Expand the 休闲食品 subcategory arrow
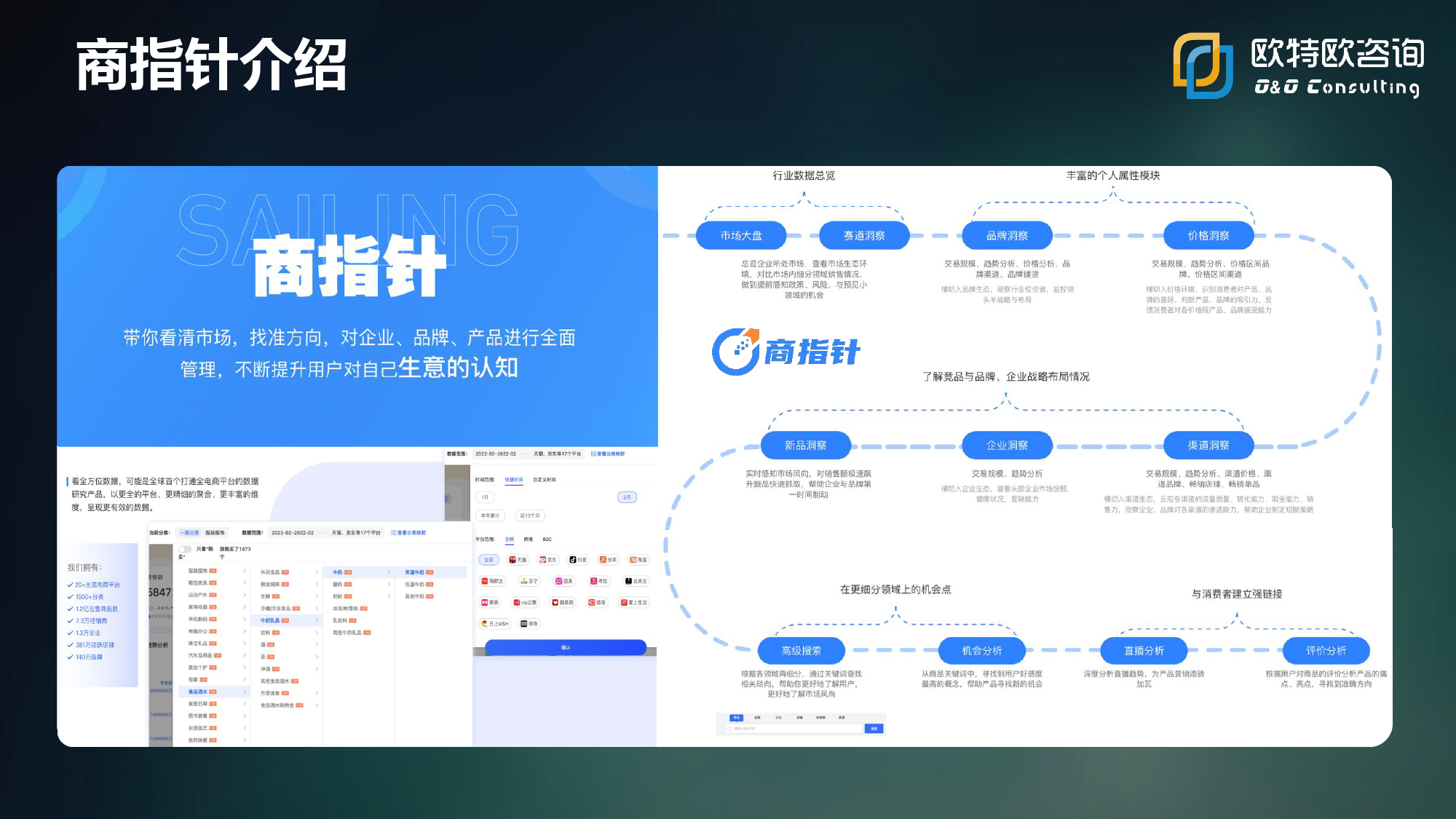 click(317, 572)
